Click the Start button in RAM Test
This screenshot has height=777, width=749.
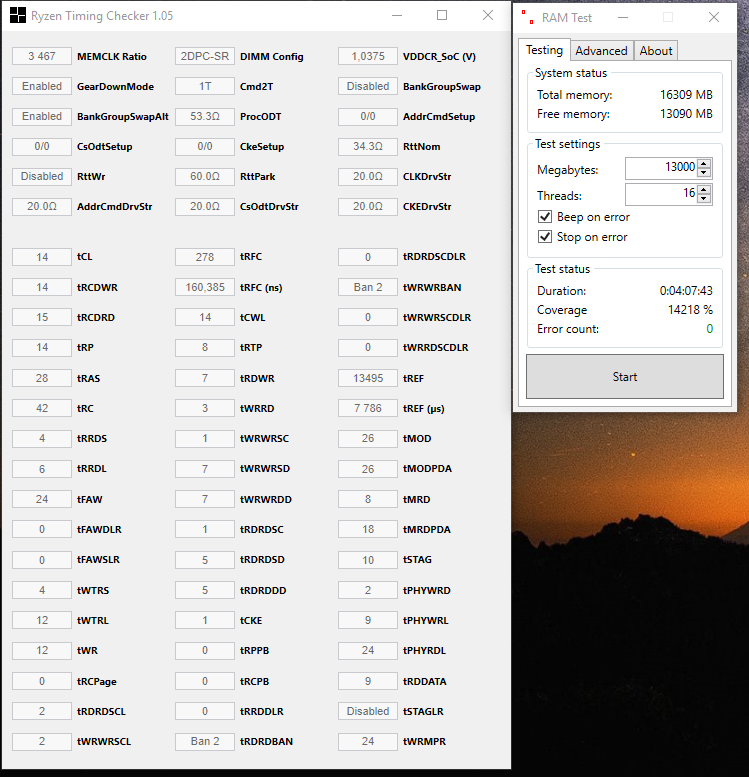(625, 377)
